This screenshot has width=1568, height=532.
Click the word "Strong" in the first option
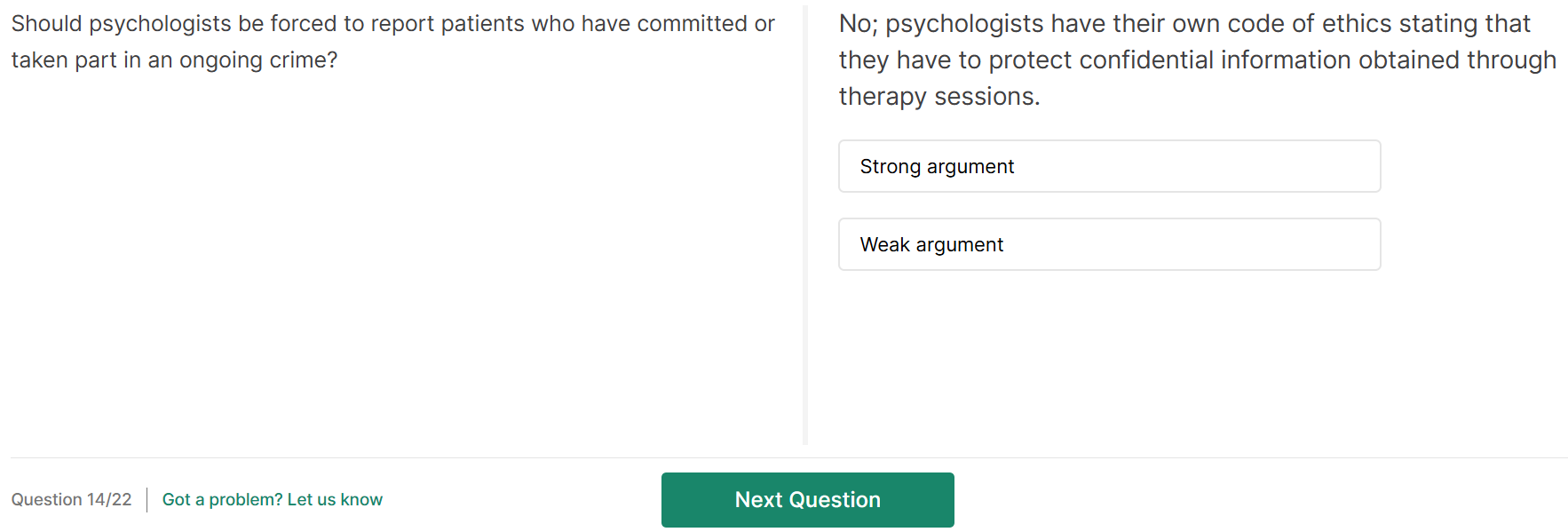(890, 167)
